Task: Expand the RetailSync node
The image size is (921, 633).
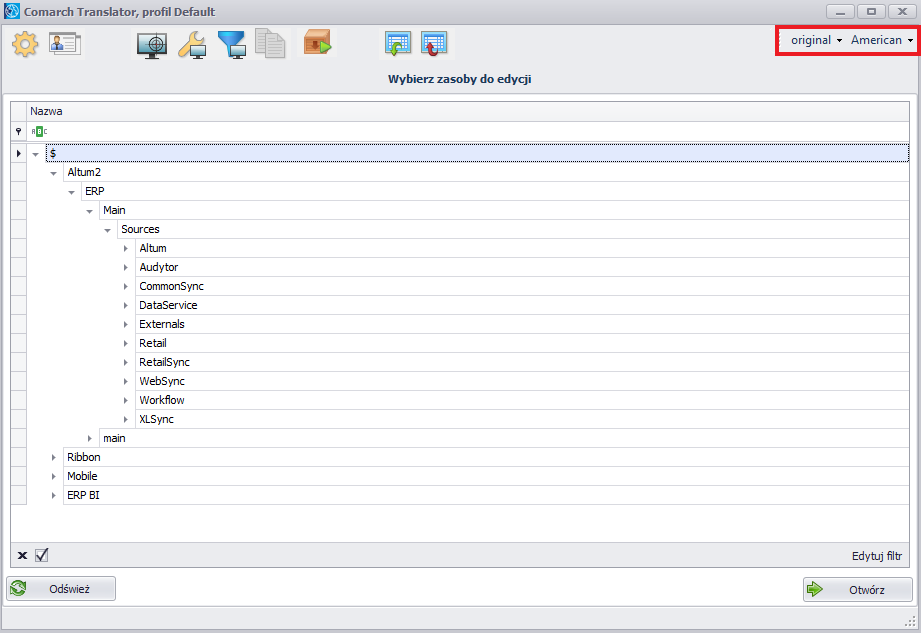Action: click(126, 362)
